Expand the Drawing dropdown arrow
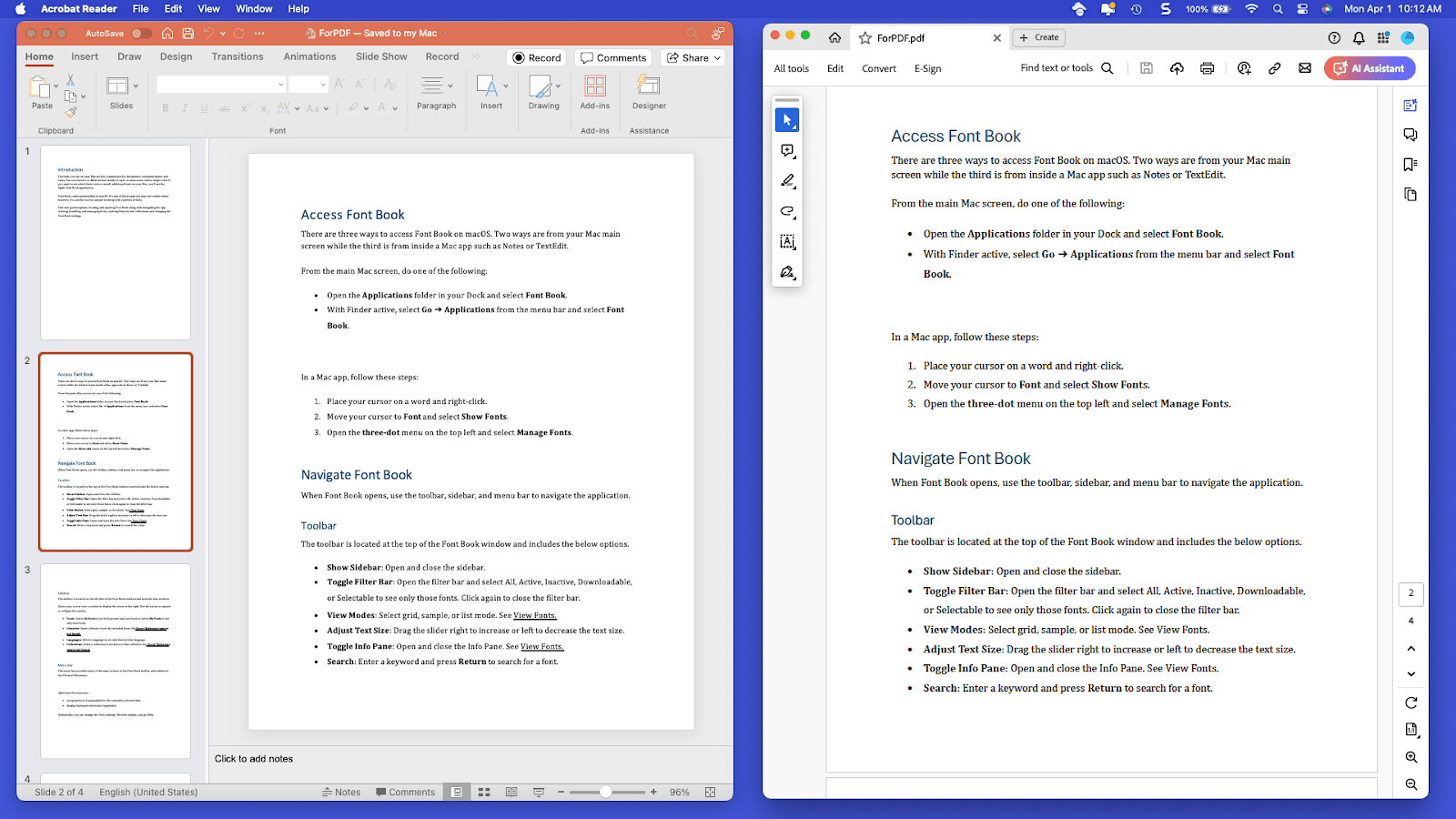This screenshot has width=1456, height=819. point(558,86)
